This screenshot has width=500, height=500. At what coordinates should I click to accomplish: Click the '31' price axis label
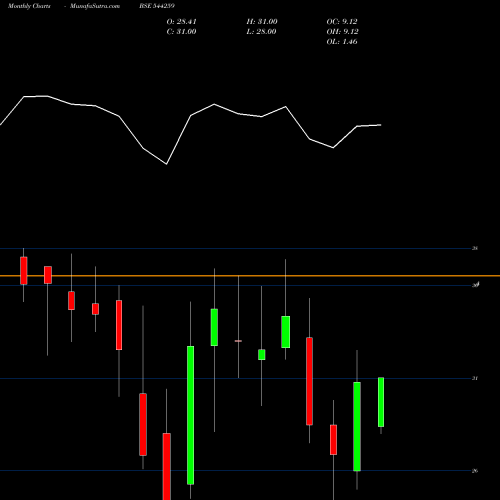click(475, 378)
